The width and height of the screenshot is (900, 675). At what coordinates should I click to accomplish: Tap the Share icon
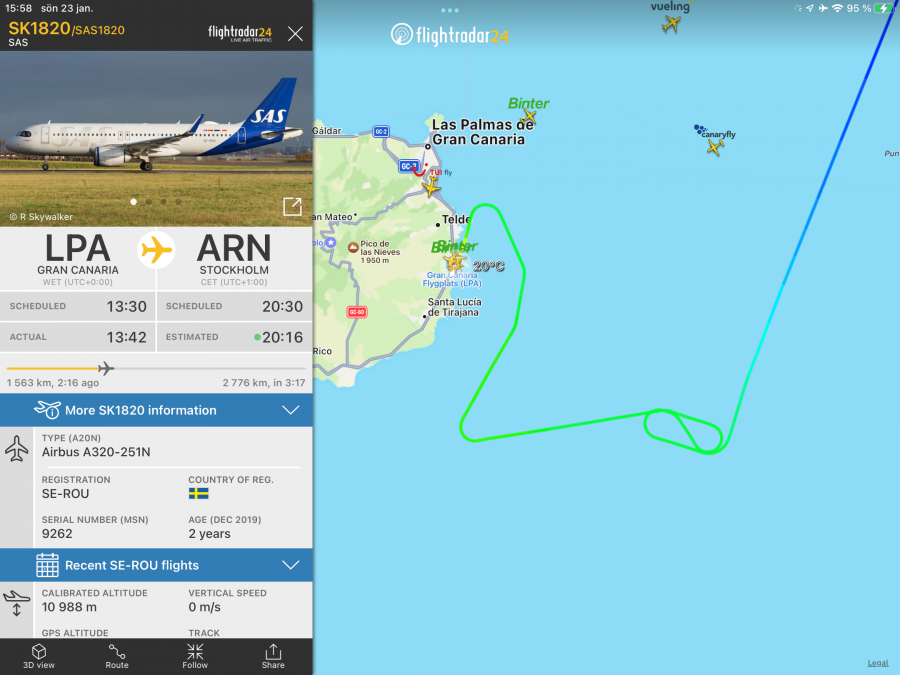coord(273,656)
